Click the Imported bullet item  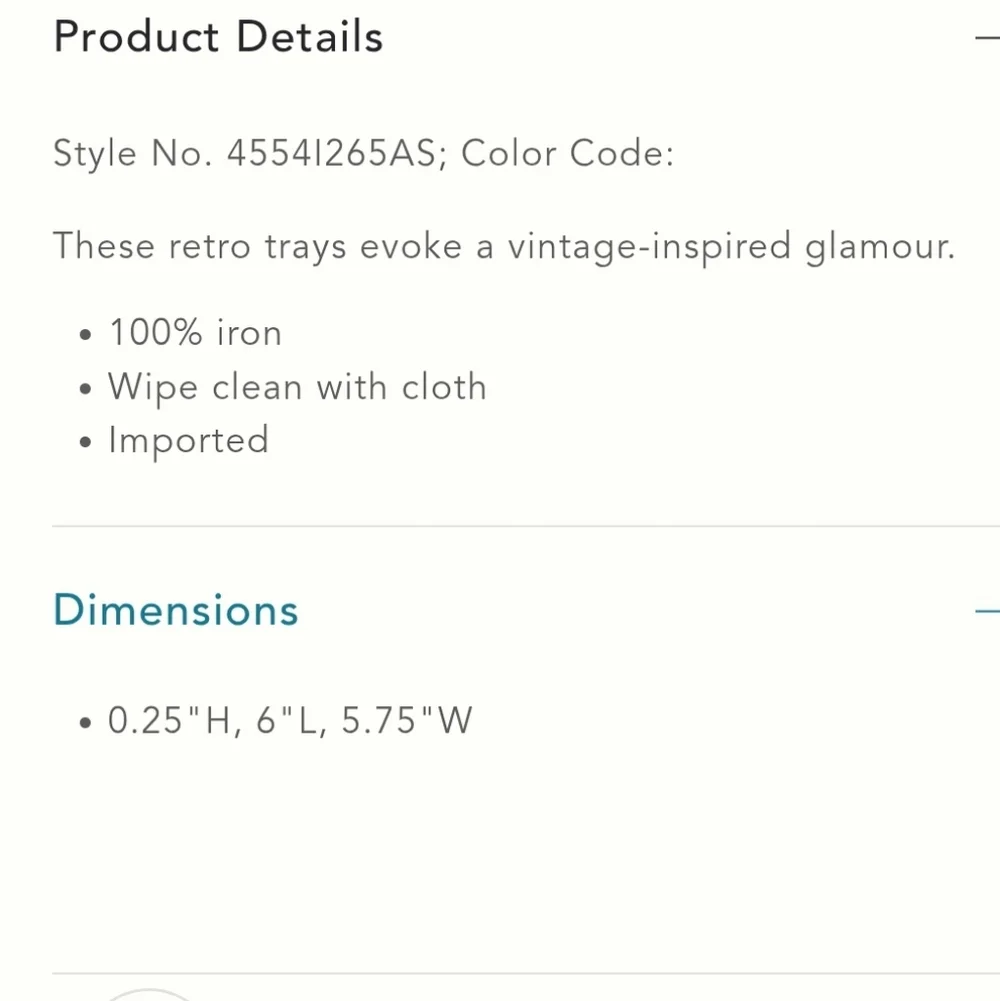tap(188, 440)
